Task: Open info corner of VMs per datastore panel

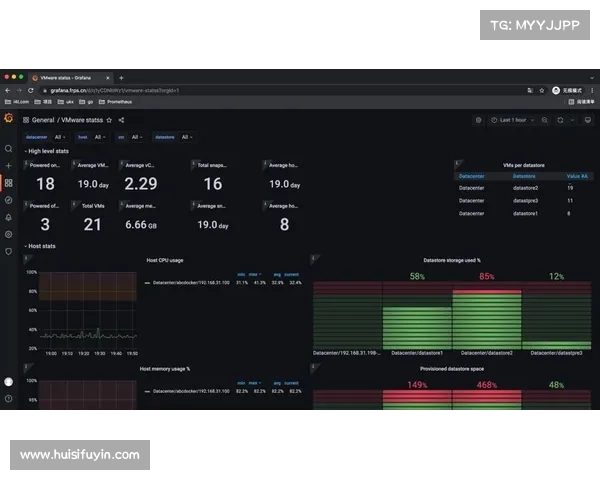Action: point(457,163)
